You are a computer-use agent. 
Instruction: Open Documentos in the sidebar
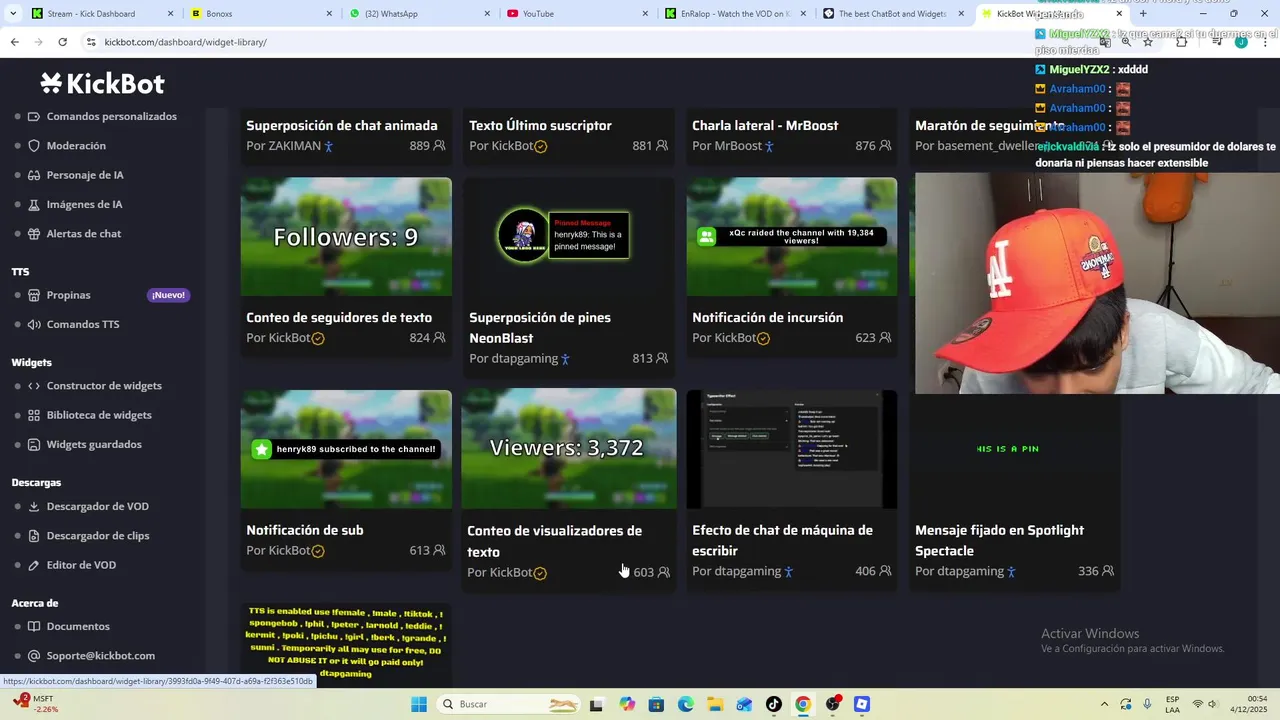pyautogui.click(x=78, y=626)
